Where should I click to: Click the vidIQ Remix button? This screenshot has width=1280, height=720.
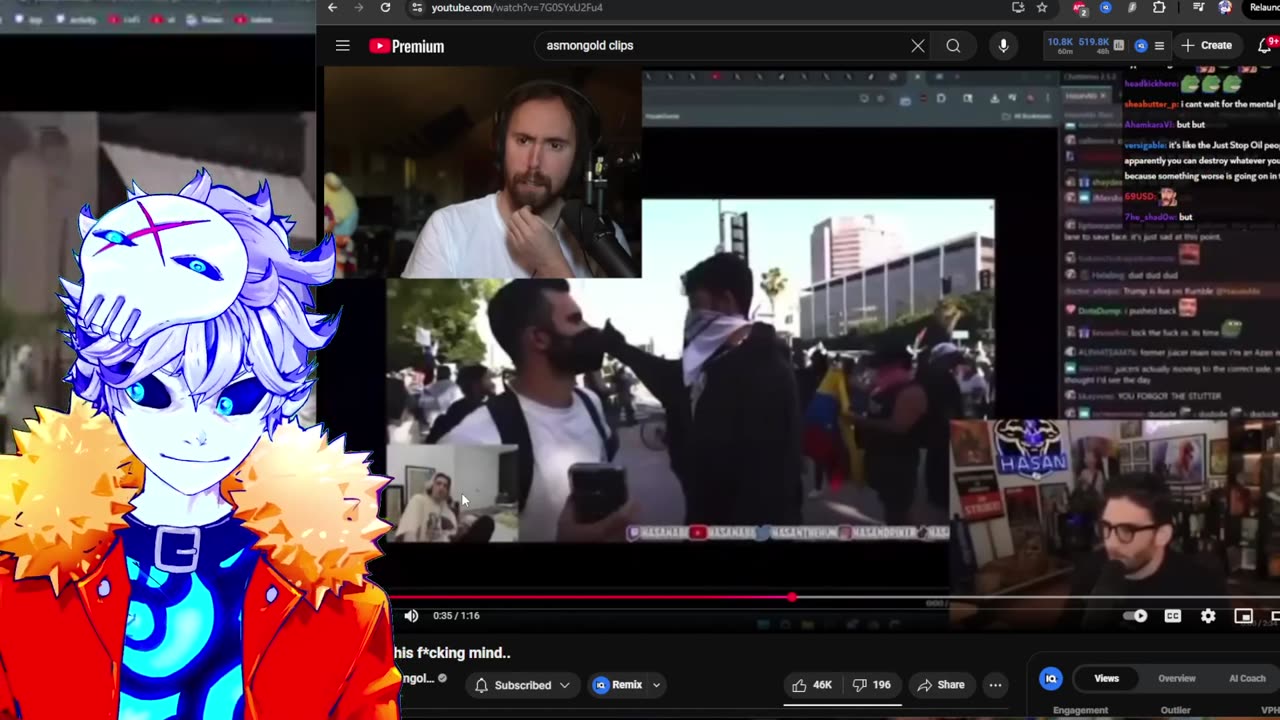(618, 685)
